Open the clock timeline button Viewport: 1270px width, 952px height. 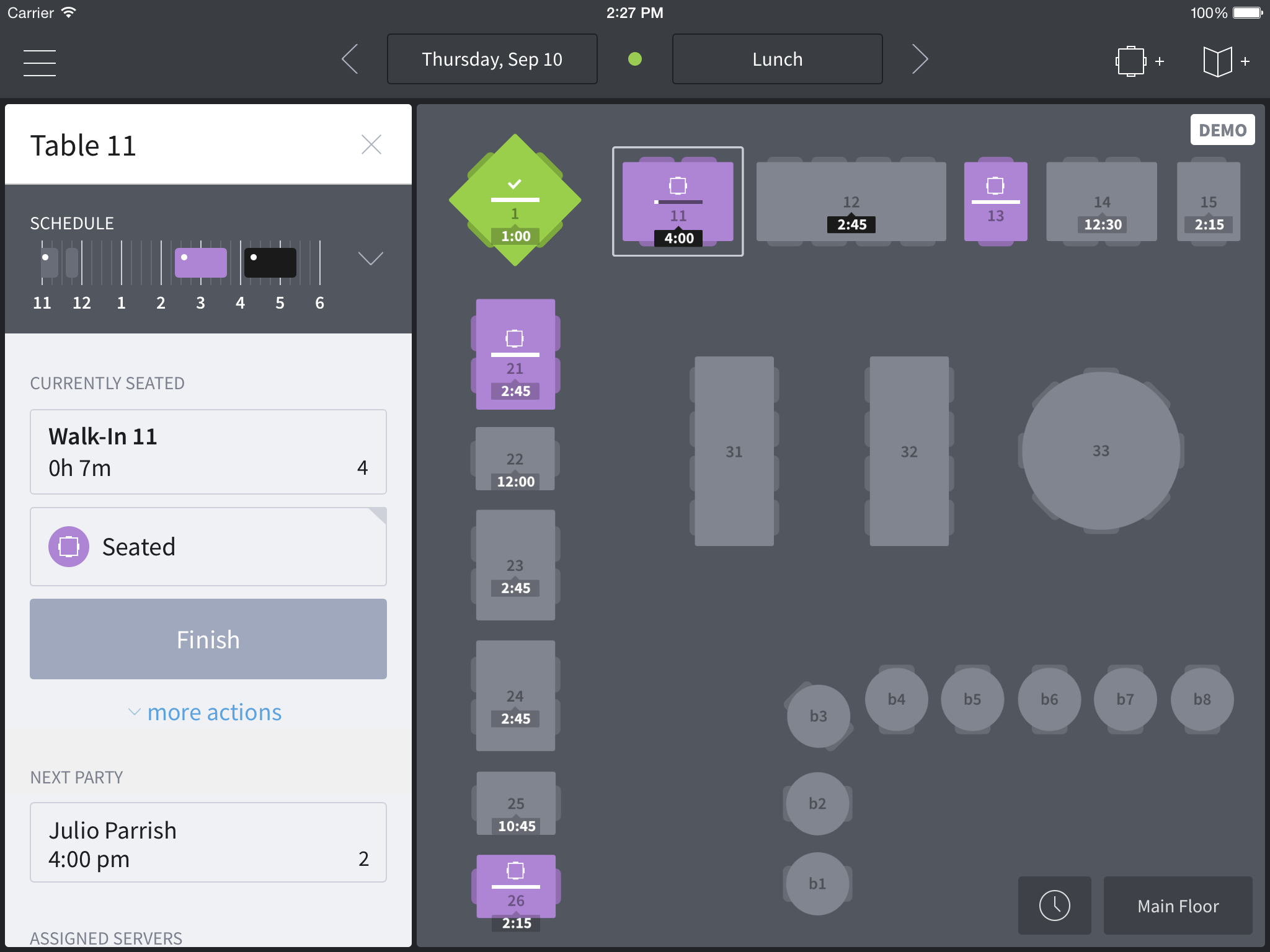(1054, 906)
